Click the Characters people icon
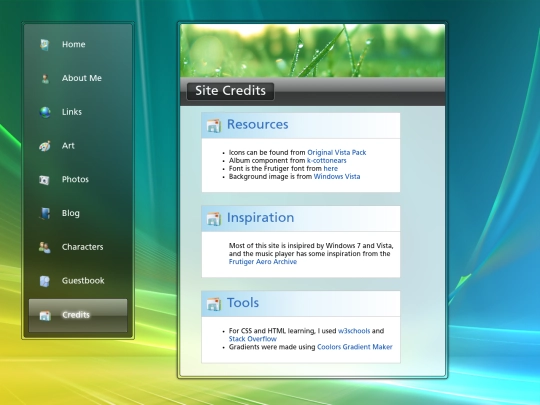The width and height of the screenshot is (540, 405). [x=45, y=247]
